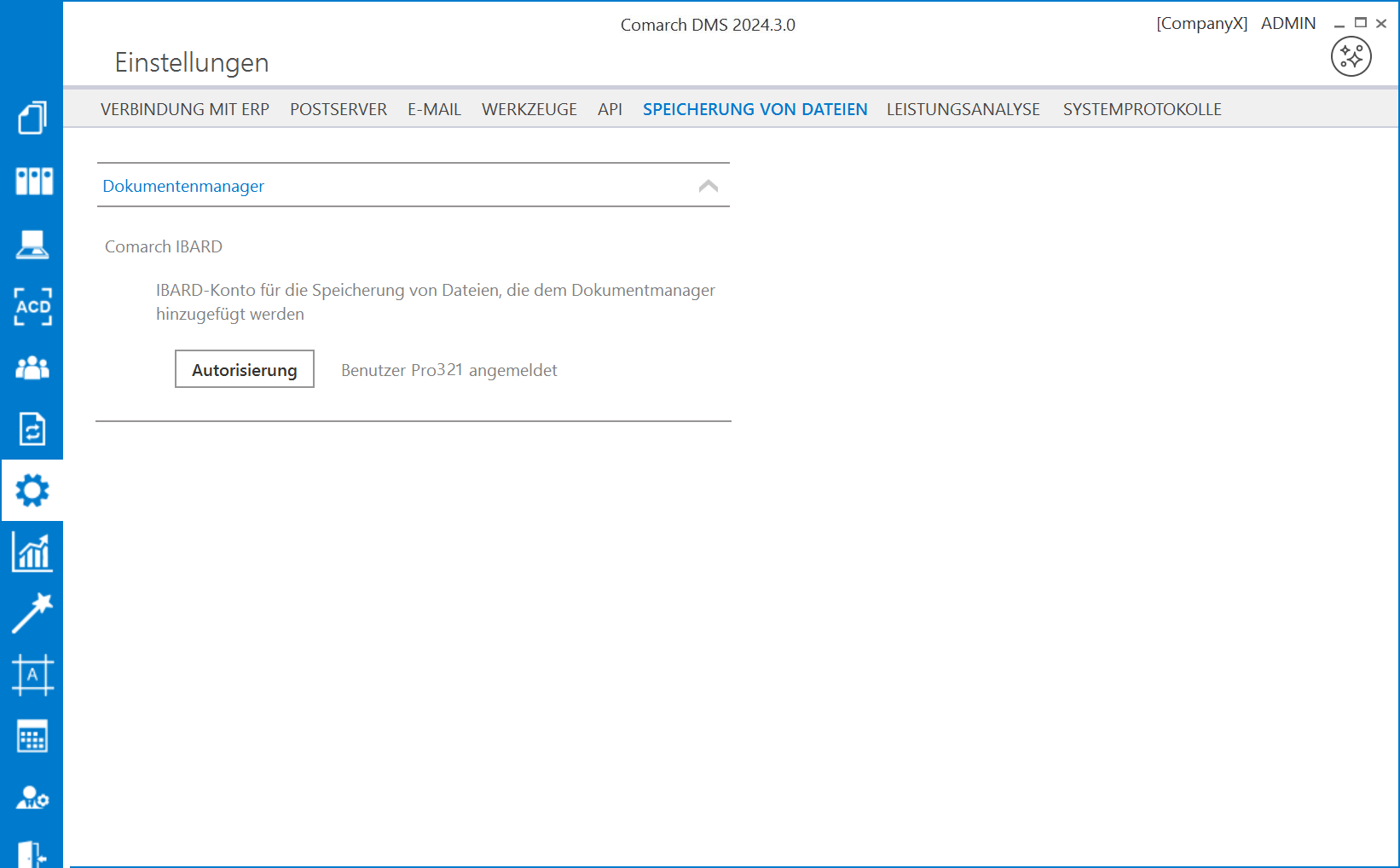The image size is (1400, 868).
Task: Open the bar chart reports icon
Action: click(32, 553)
